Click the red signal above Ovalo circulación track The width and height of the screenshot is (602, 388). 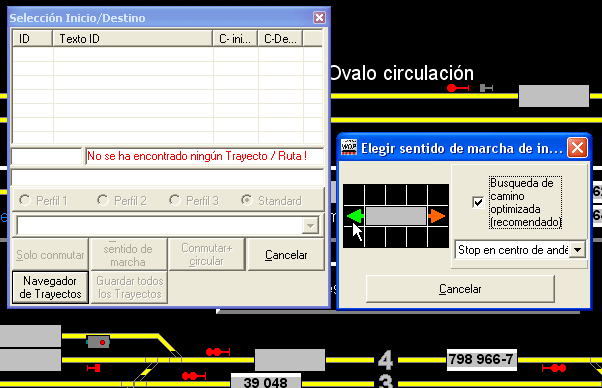coord(458,88)
